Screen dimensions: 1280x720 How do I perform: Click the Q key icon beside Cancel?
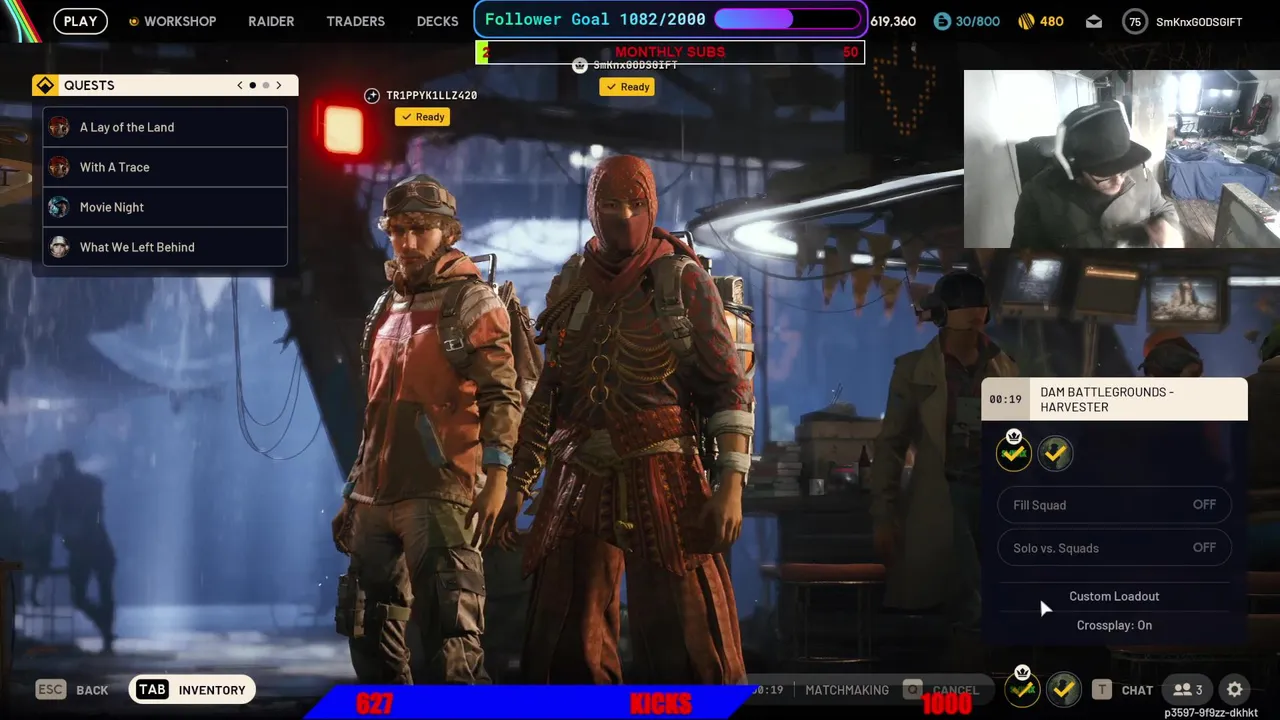912,689
